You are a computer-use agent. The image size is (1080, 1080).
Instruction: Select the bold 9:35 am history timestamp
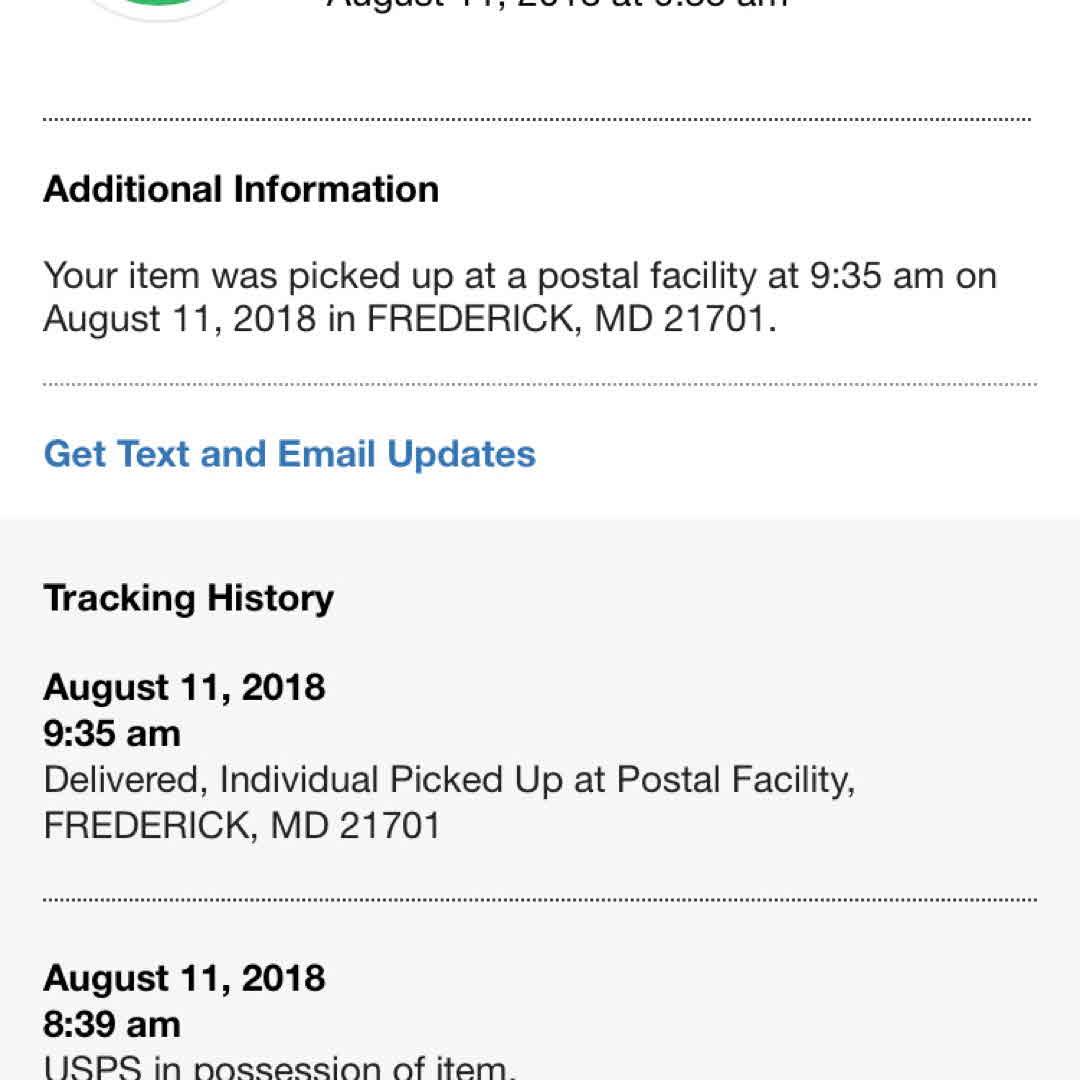coord(112,733)
